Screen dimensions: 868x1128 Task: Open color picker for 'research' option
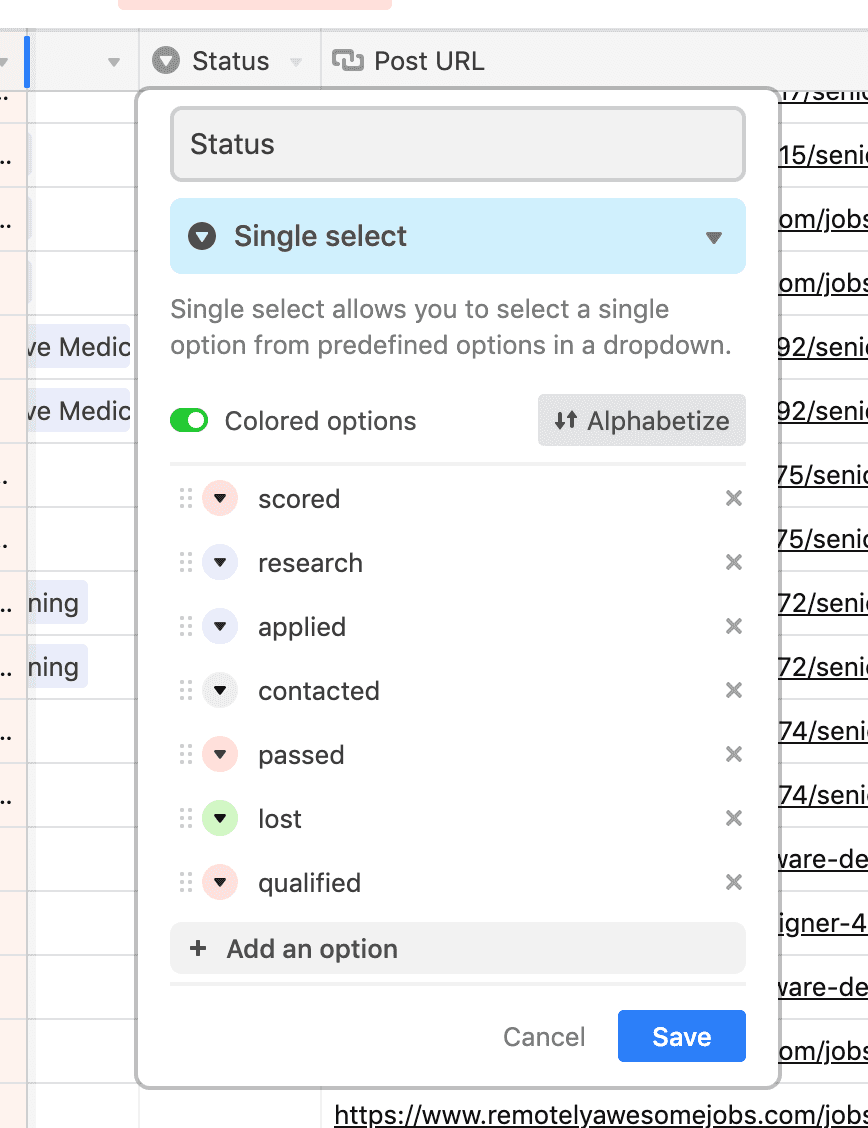pos(220,563)
